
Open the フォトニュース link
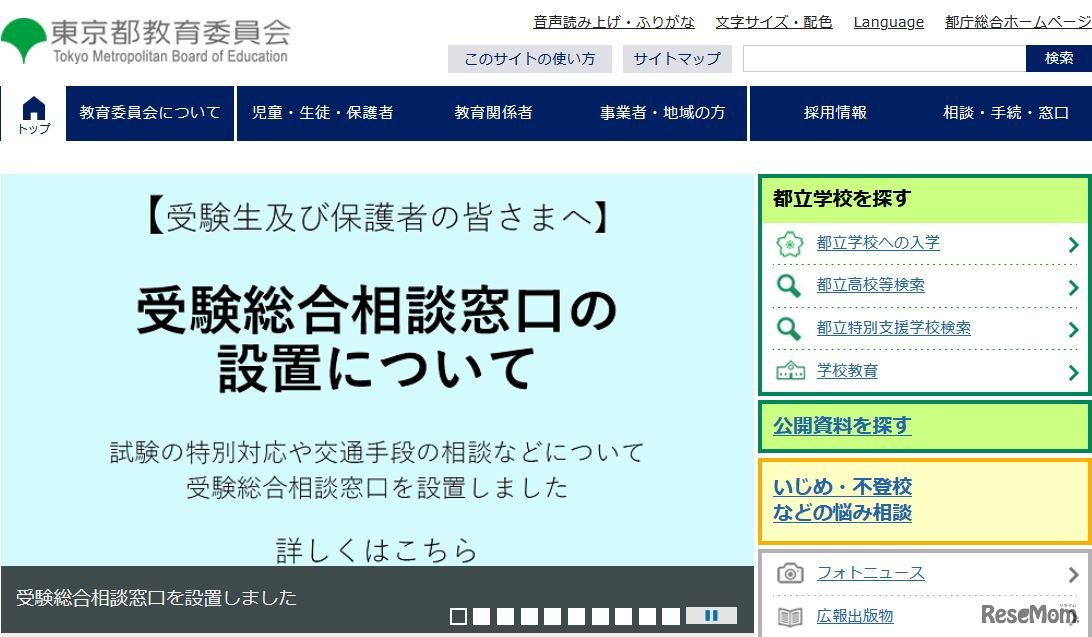[x=871, y=573]
